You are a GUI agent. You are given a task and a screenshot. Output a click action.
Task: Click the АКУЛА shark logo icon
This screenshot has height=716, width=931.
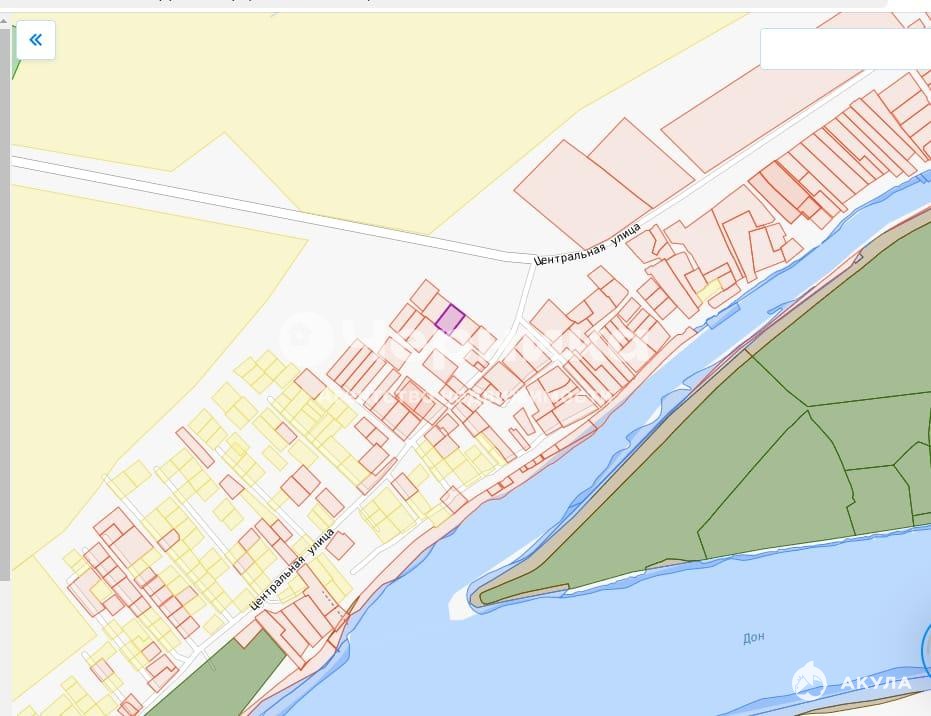pos(809,682)
